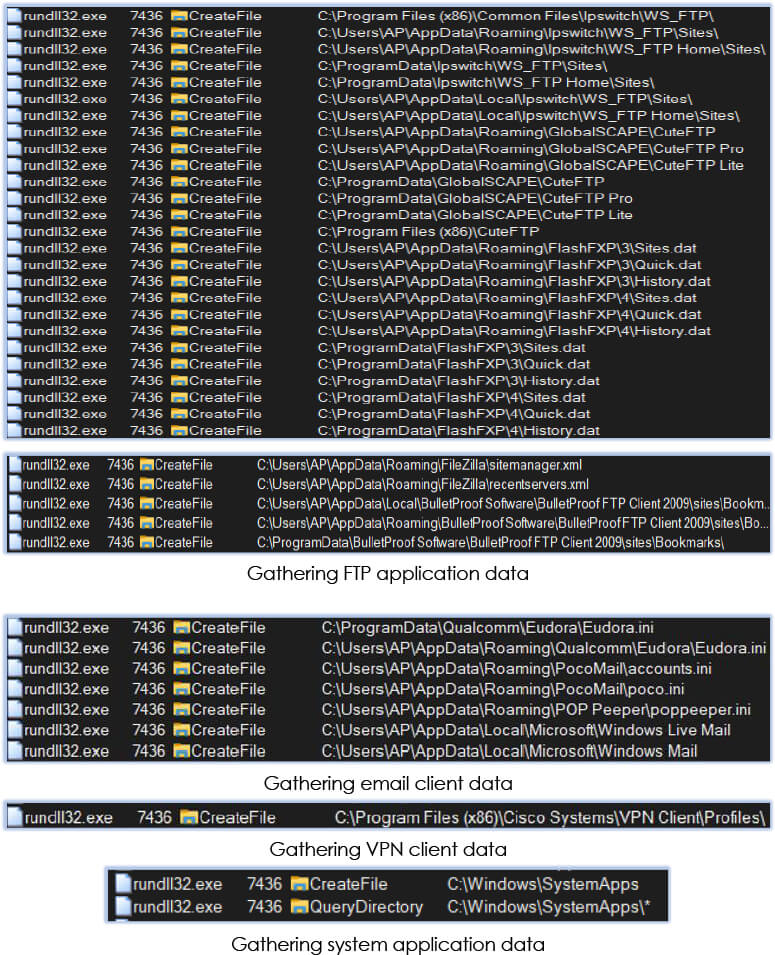Select the Cisco Systems\VPN Client\Profiles\ path
Image resolution: width=775 pixels, height=955 pixels.
[550, 818]
